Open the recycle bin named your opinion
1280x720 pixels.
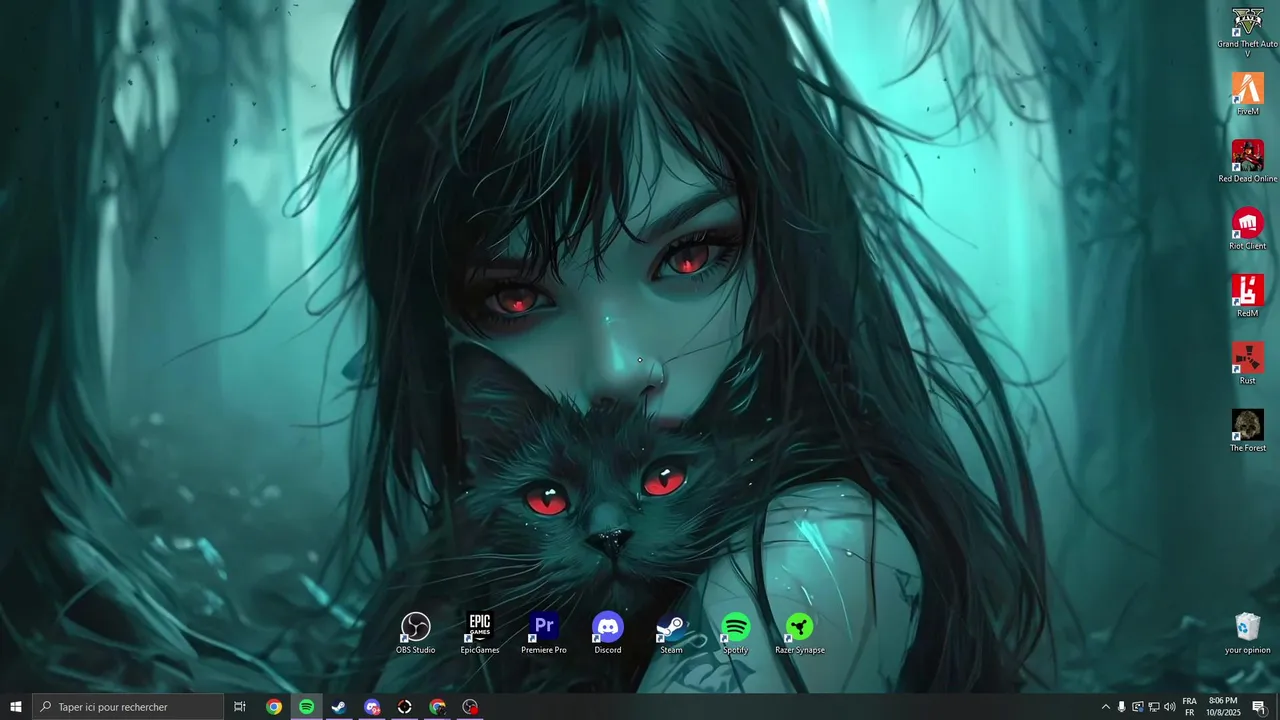click(1247, 633)
